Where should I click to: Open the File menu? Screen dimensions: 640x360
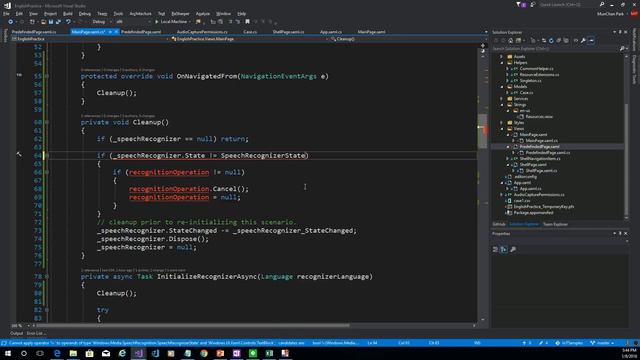coord(6,13)
